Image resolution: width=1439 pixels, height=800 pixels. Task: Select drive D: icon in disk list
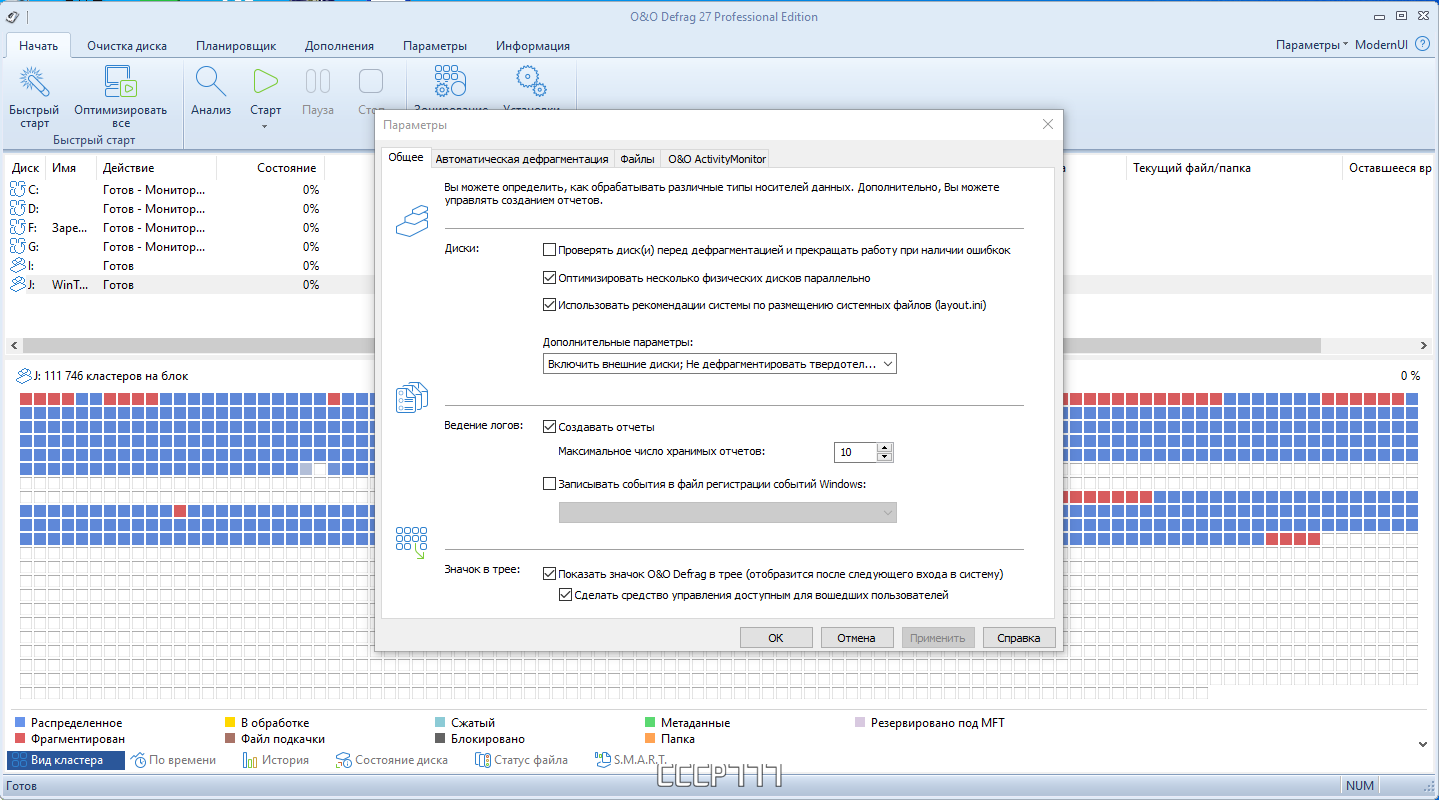pyautogui.click(x=17, y=208)
